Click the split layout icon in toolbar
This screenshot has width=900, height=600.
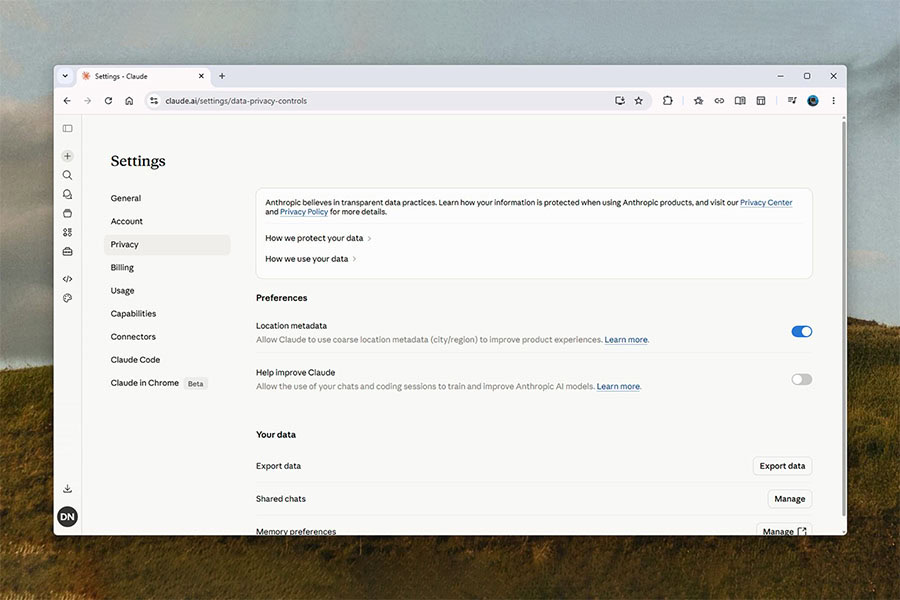point(761,101)
